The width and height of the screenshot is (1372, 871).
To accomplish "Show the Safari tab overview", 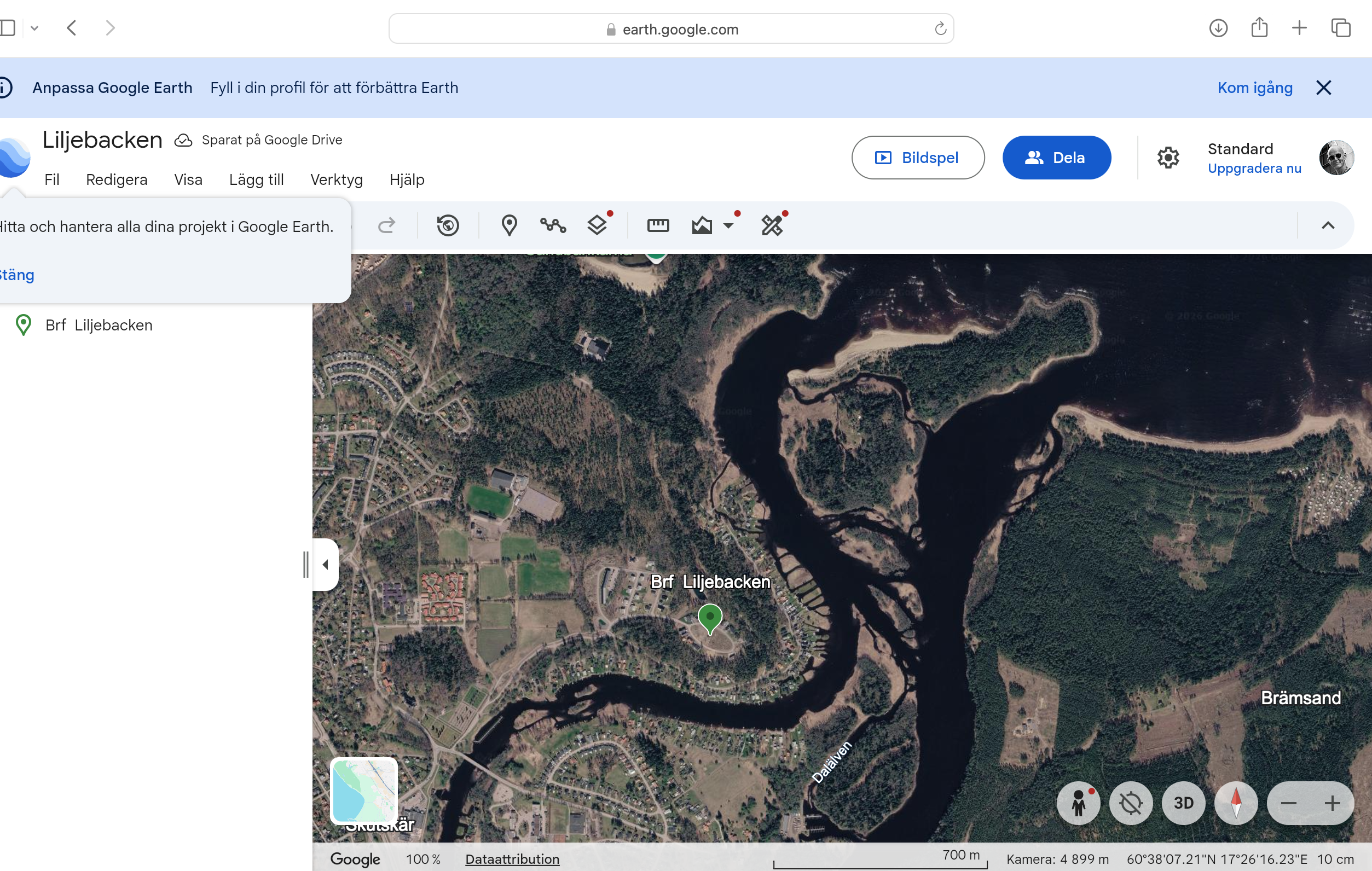I will coord(1341,28).
